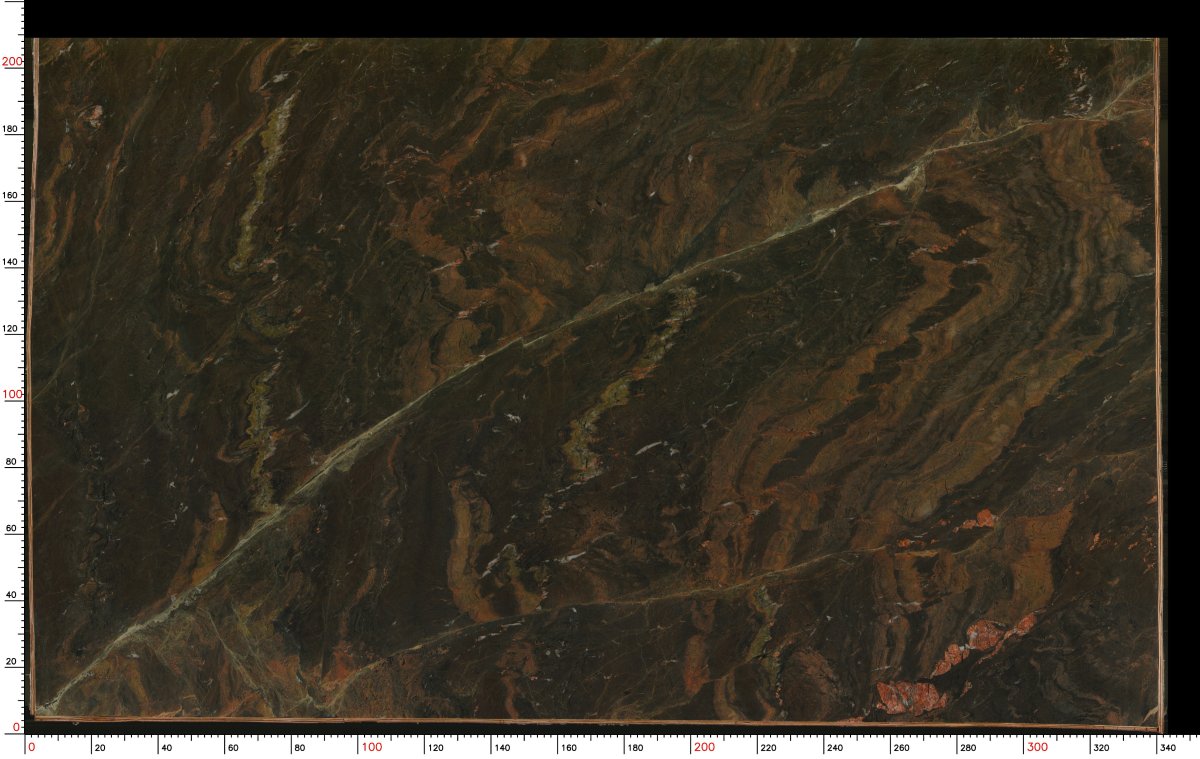
Task: Select "20" mark on vertical ruler
Action: click(x=12, y=662)
